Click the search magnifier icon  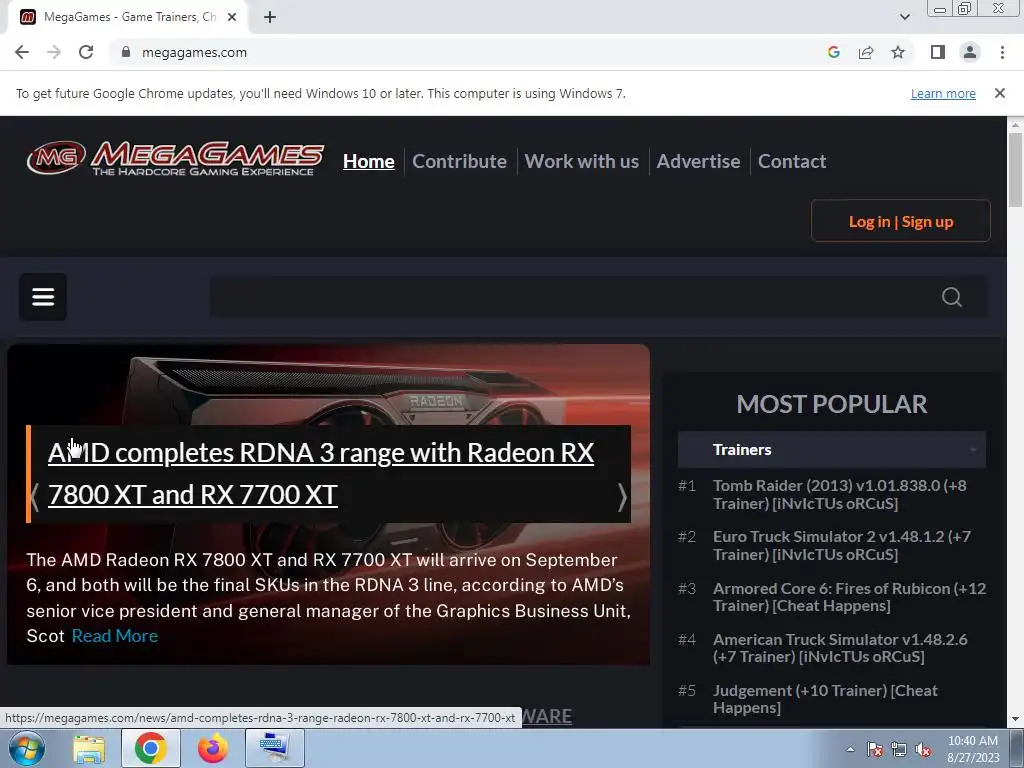952,297
